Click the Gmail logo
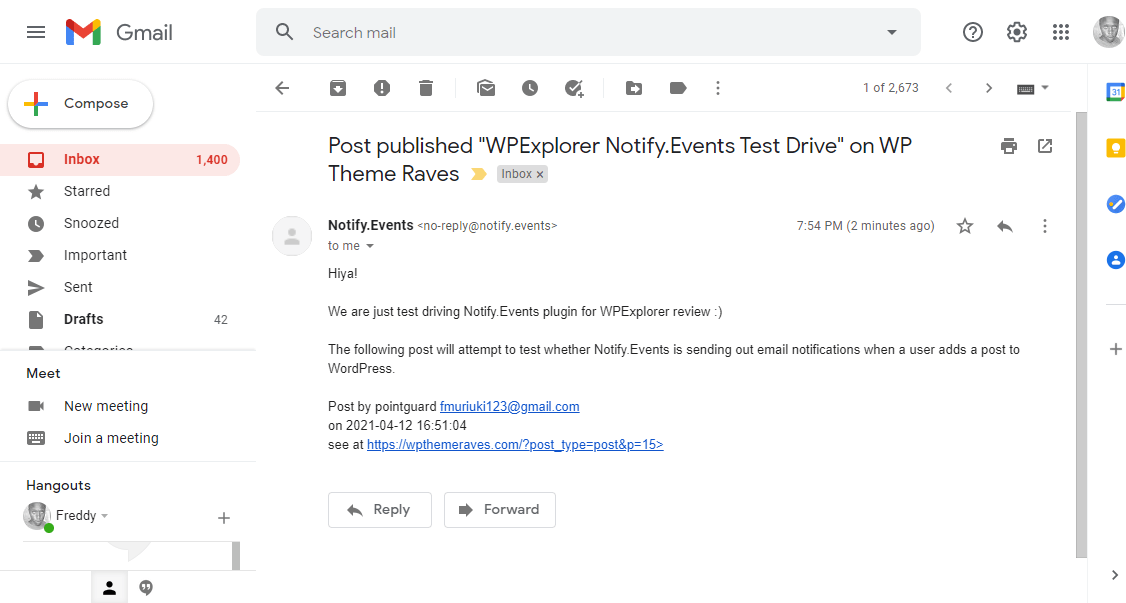 click(x=119, y=32)
